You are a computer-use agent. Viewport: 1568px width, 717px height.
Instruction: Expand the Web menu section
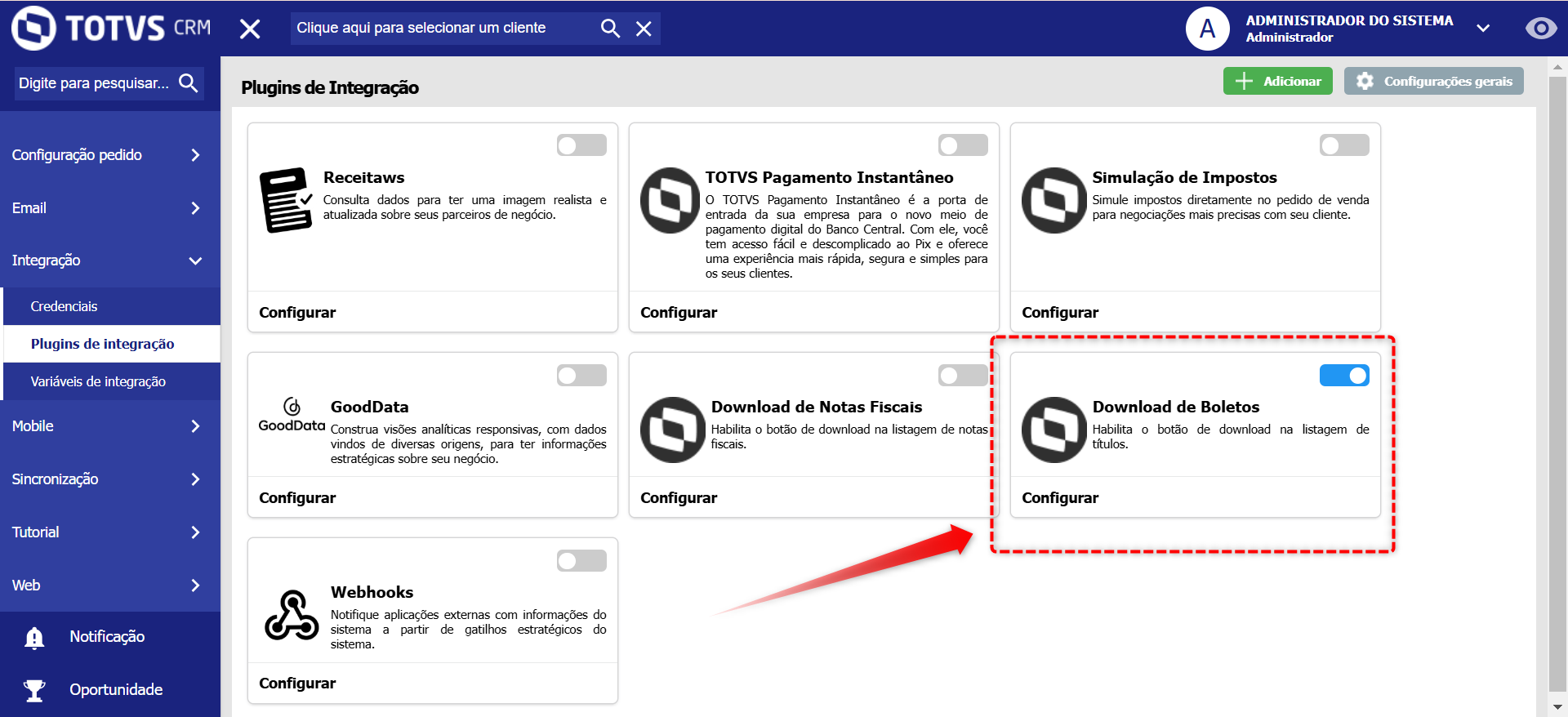click(110, 586)
